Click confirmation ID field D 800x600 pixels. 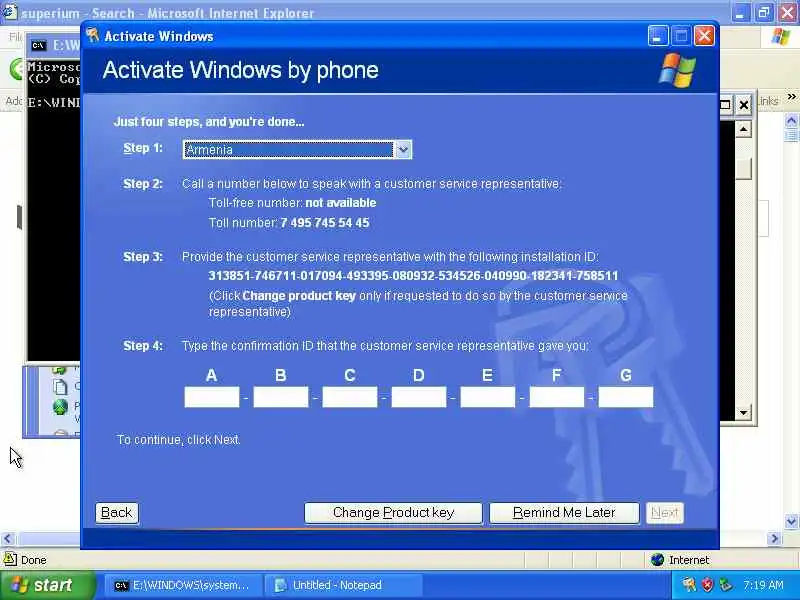point(419,397)
